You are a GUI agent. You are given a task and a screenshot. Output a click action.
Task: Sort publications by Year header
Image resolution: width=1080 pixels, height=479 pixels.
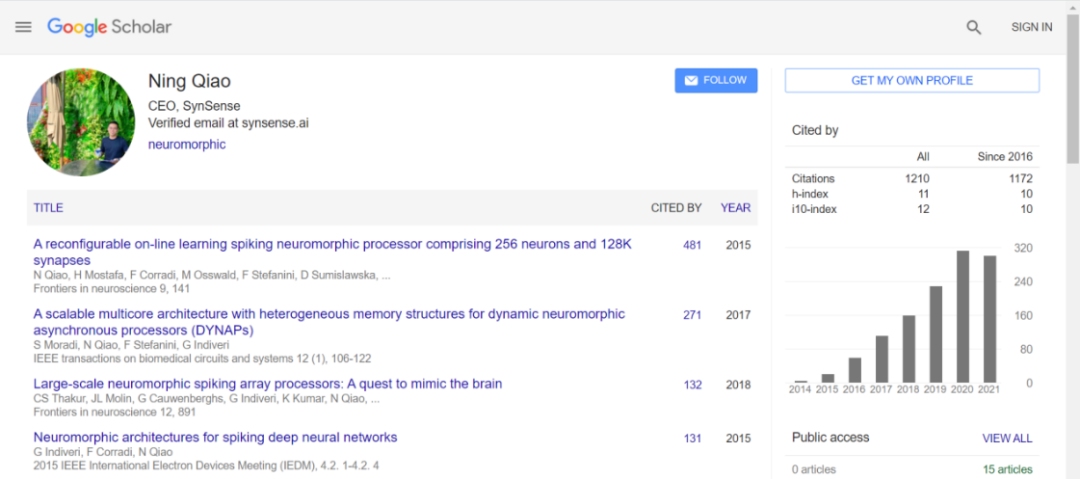click(735, 208)
